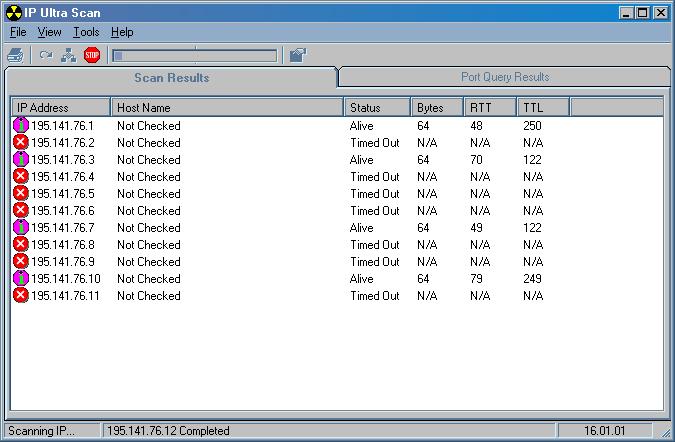Open the Help menu
This screenshot has height=442, width=675.
click(x=122, y=32)
